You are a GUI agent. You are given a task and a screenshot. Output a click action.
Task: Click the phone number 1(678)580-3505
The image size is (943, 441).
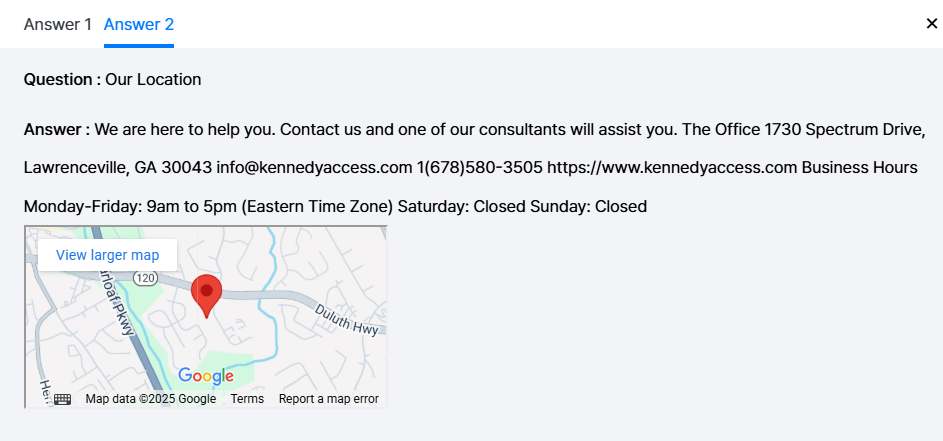coord(479,167)
